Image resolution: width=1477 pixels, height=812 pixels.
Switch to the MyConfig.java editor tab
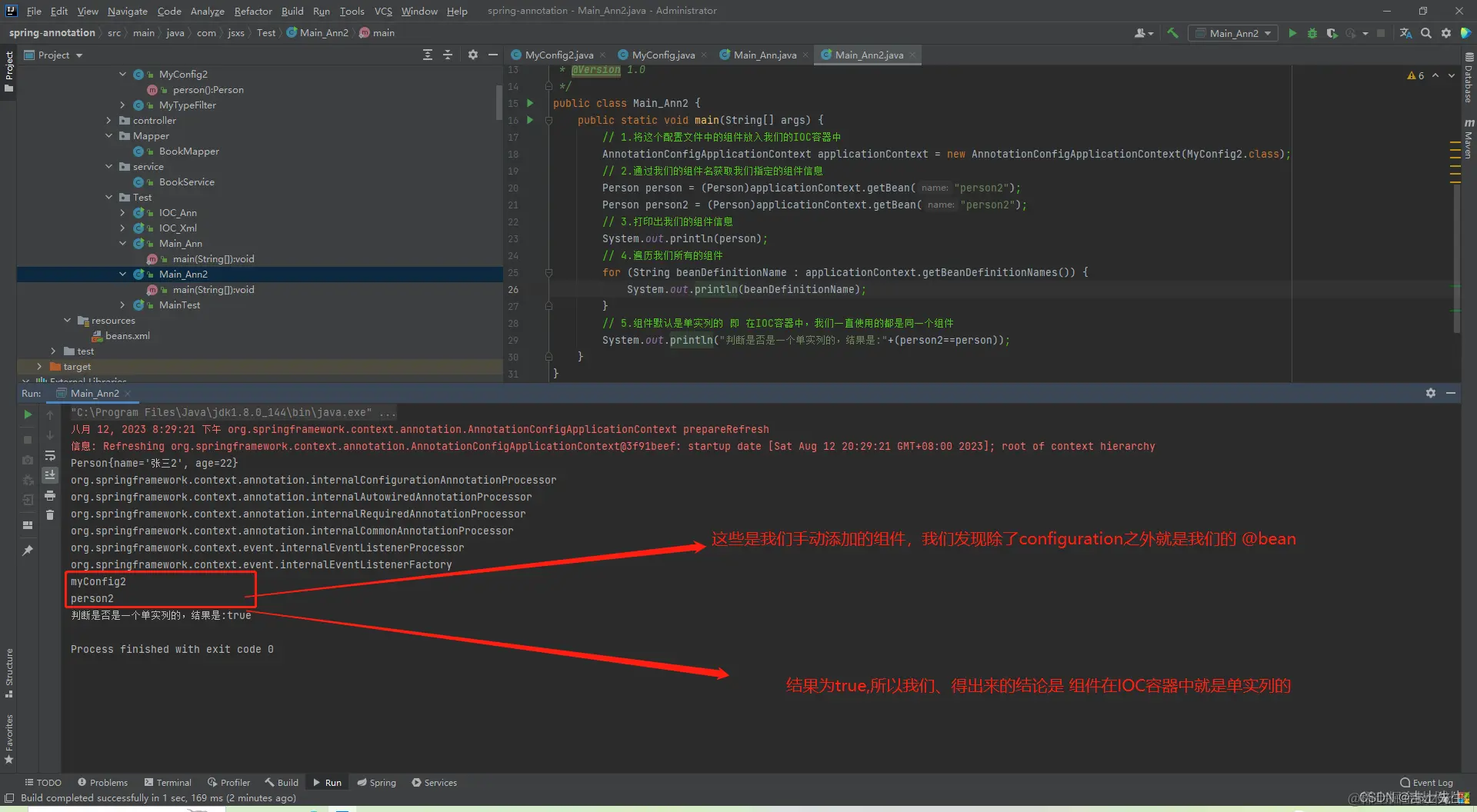coord(663,55)
